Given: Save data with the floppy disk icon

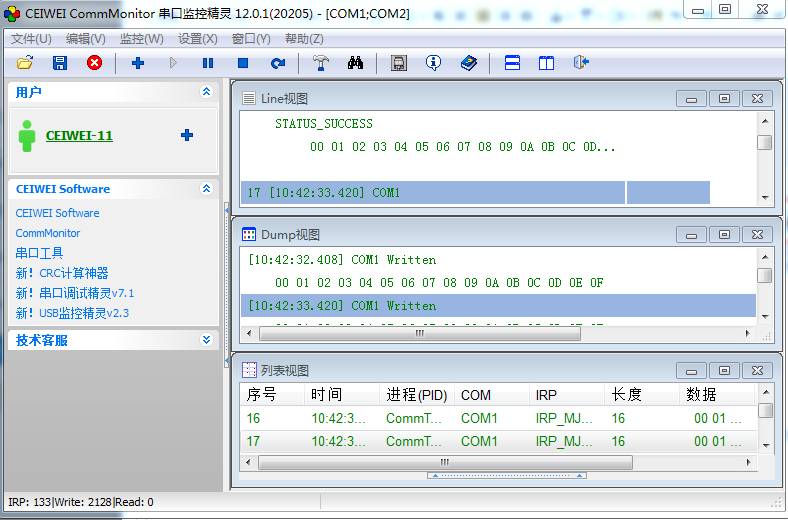Looking at the screenshot, I should [60, 63].
